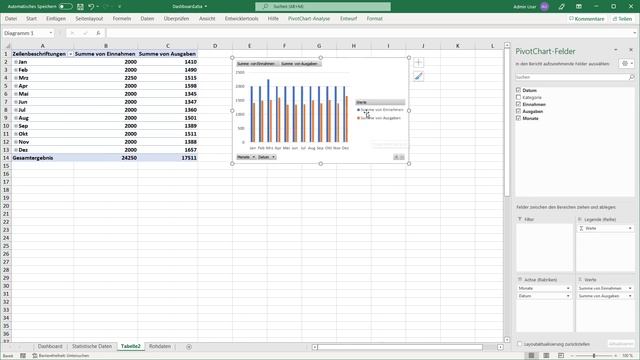Open the Zeilenbeschriftungen filter dropdown
640x360 pixels.
coord(70,54)
